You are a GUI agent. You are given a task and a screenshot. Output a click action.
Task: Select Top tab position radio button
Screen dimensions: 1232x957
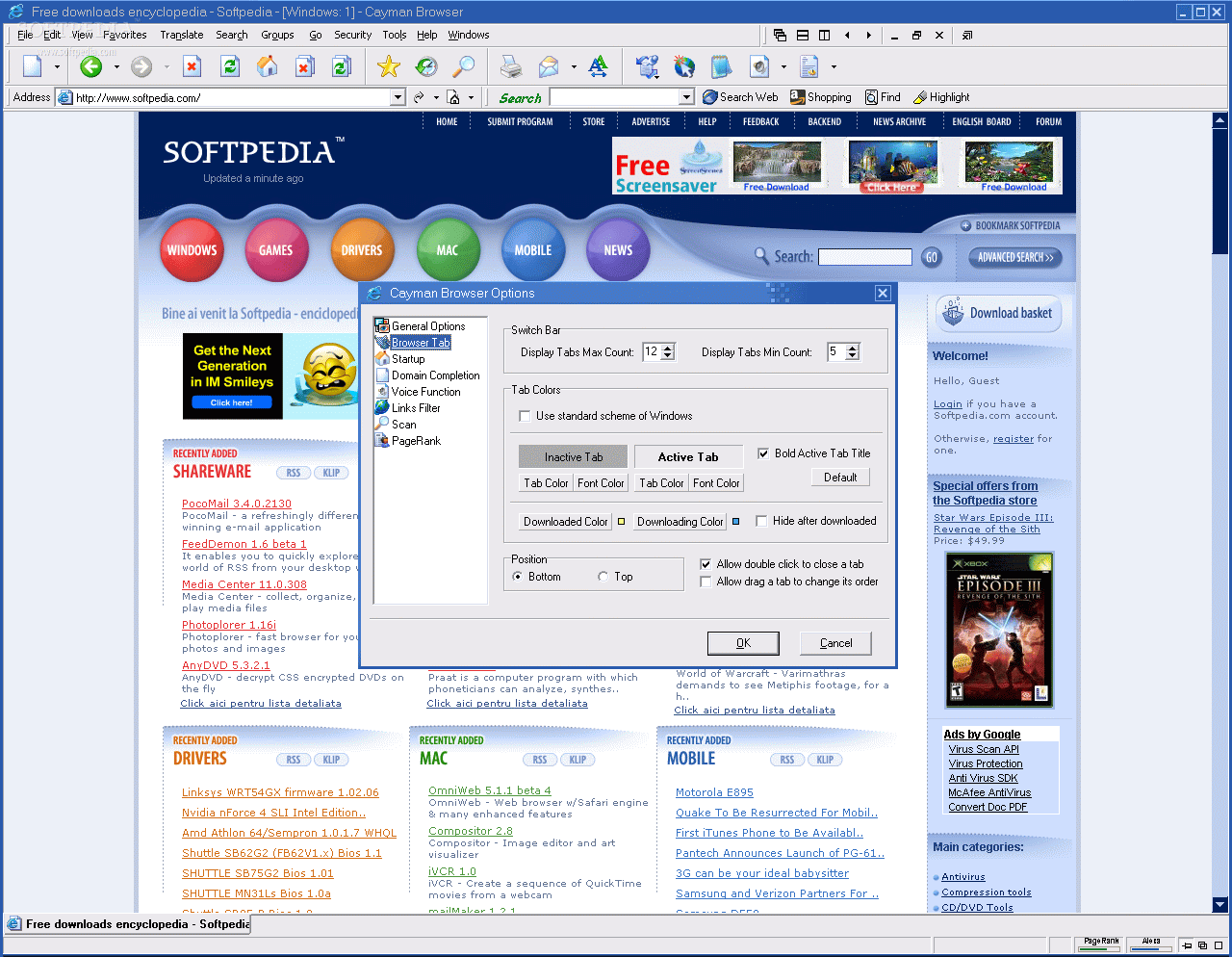603,577
